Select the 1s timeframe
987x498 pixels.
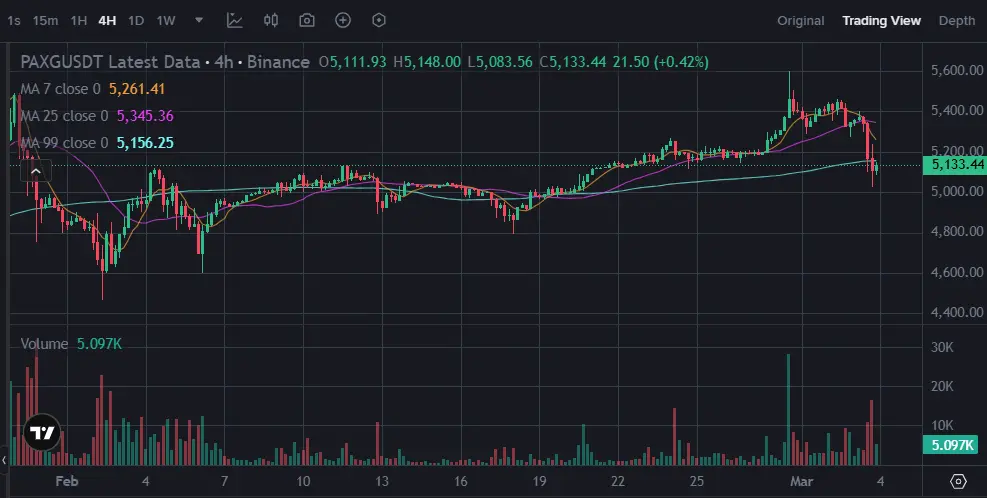click(13, 21)
